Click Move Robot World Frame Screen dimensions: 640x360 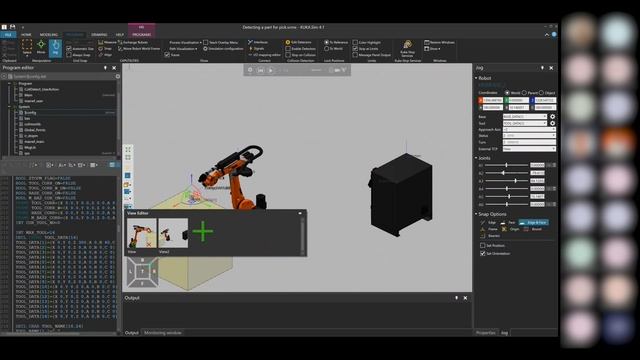tap(139, 49)
